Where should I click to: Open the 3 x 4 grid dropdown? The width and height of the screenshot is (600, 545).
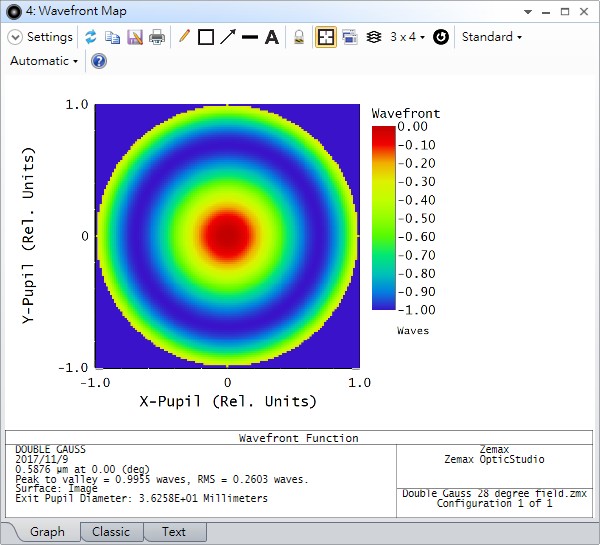[407, 37]
